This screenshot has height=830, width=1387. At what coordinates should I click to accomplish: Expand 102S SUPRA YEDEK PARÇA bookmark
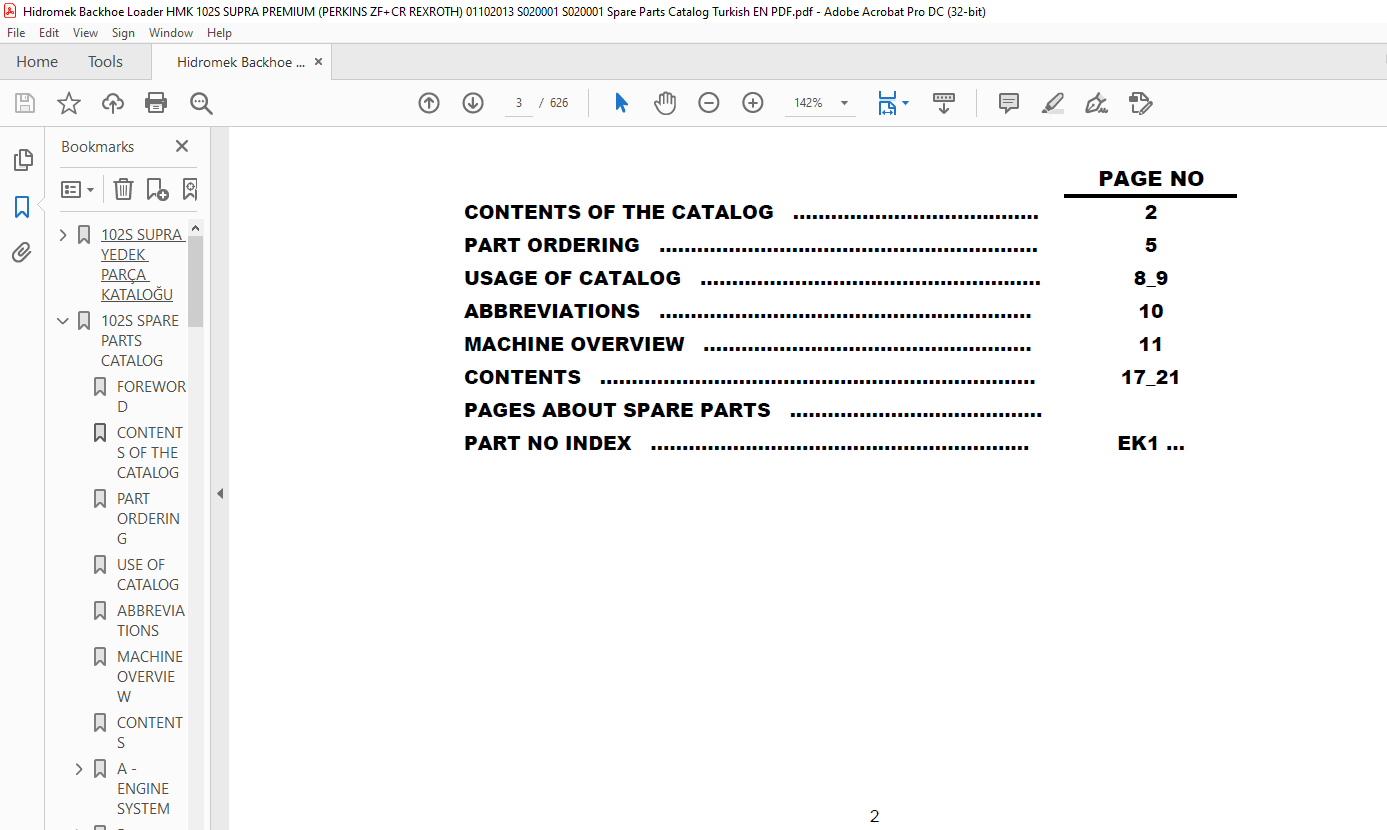point(63,235)
